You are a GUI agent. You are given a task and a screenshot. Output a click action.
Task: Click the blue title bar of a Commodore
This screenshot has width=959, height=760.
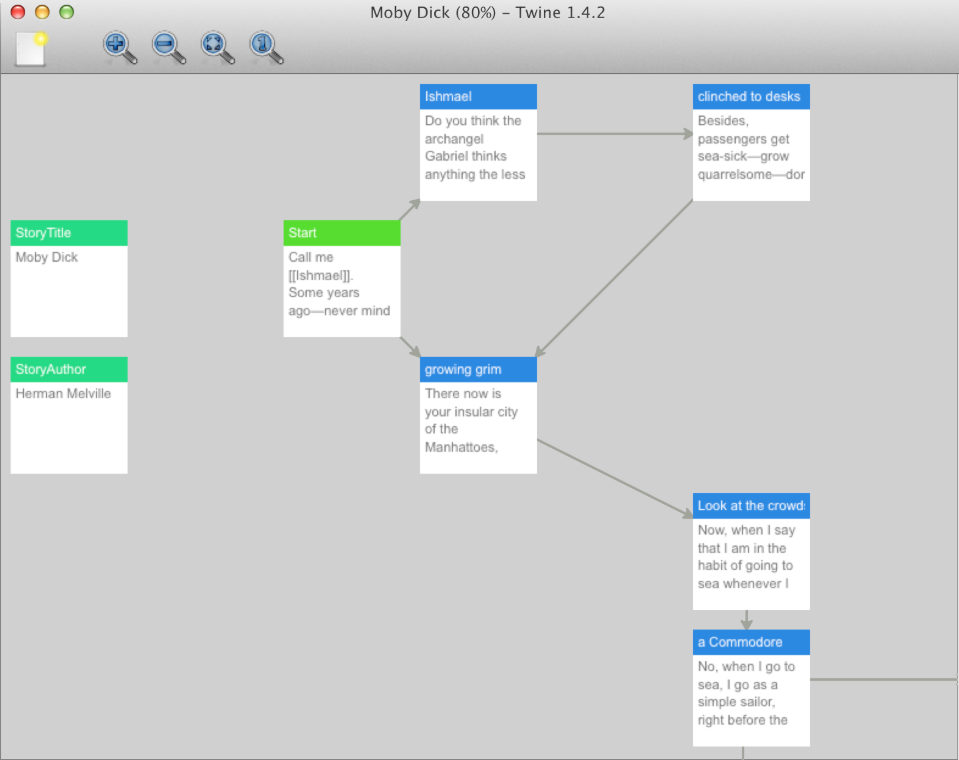click(750, 642)
